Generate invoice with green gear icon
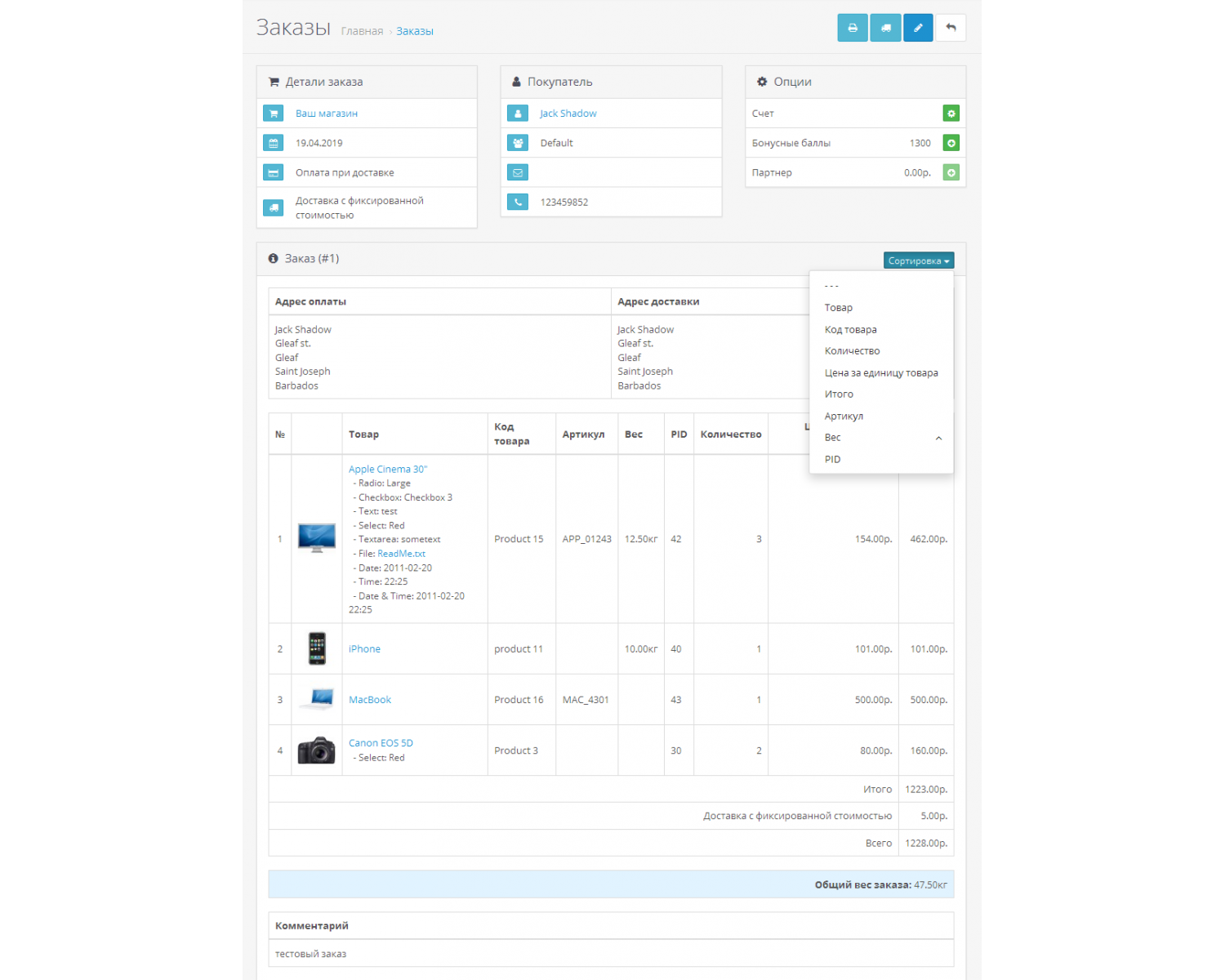1225x980 pixels. coord(951,114)
